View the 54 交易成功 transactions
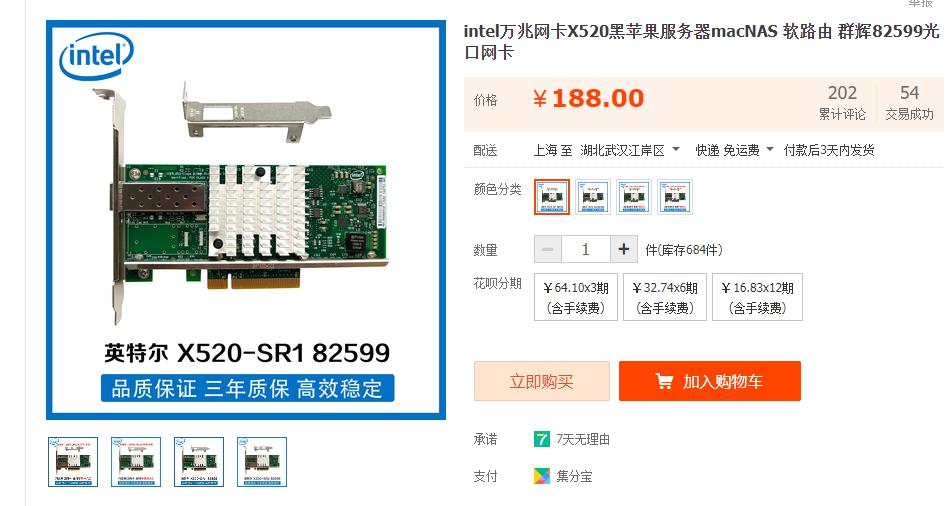The height and width of the screenshot is (506, 951). click(x=909, y=102)
